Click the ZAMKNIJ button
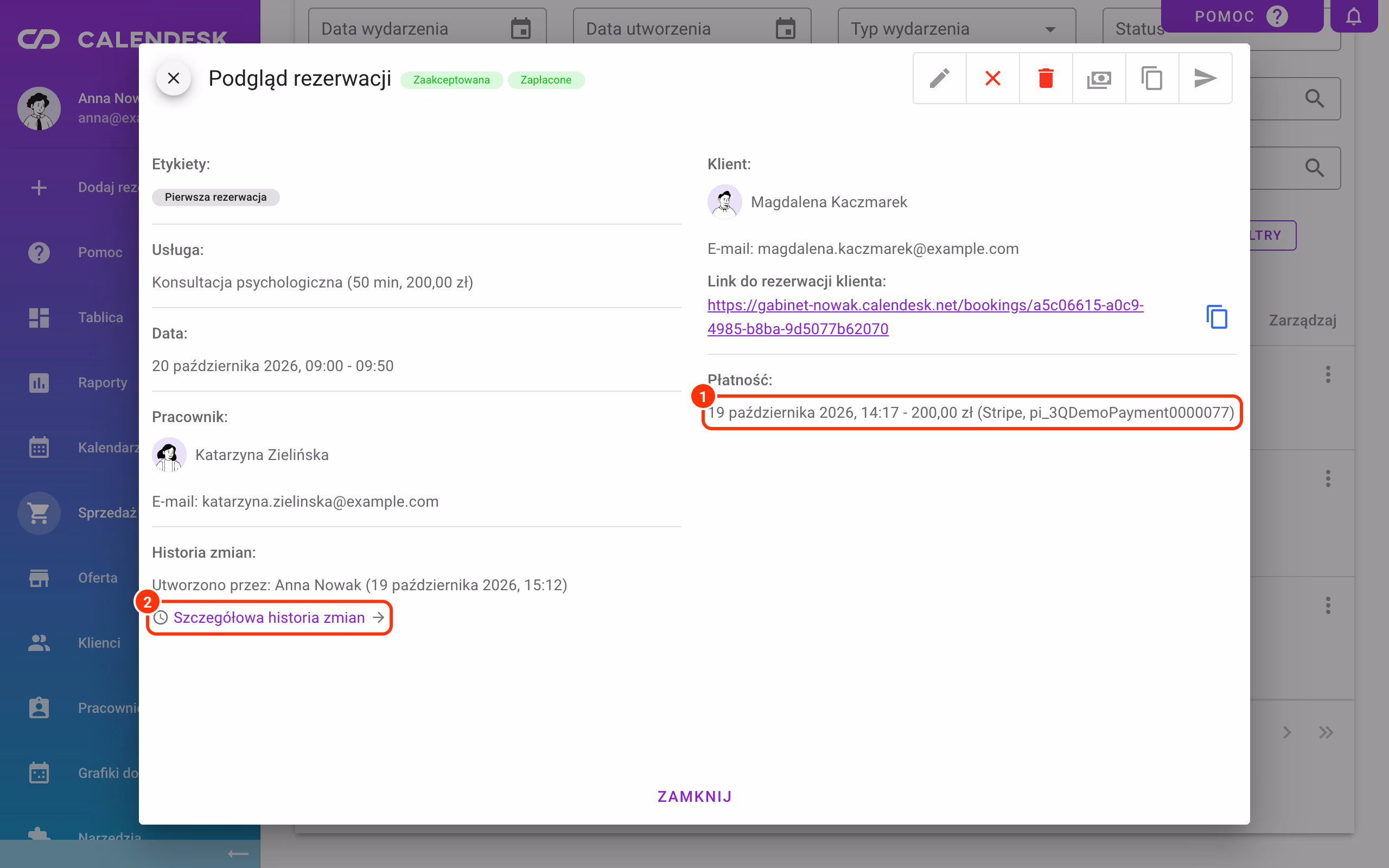This screenshot has height=868, width=1389. 694,797
